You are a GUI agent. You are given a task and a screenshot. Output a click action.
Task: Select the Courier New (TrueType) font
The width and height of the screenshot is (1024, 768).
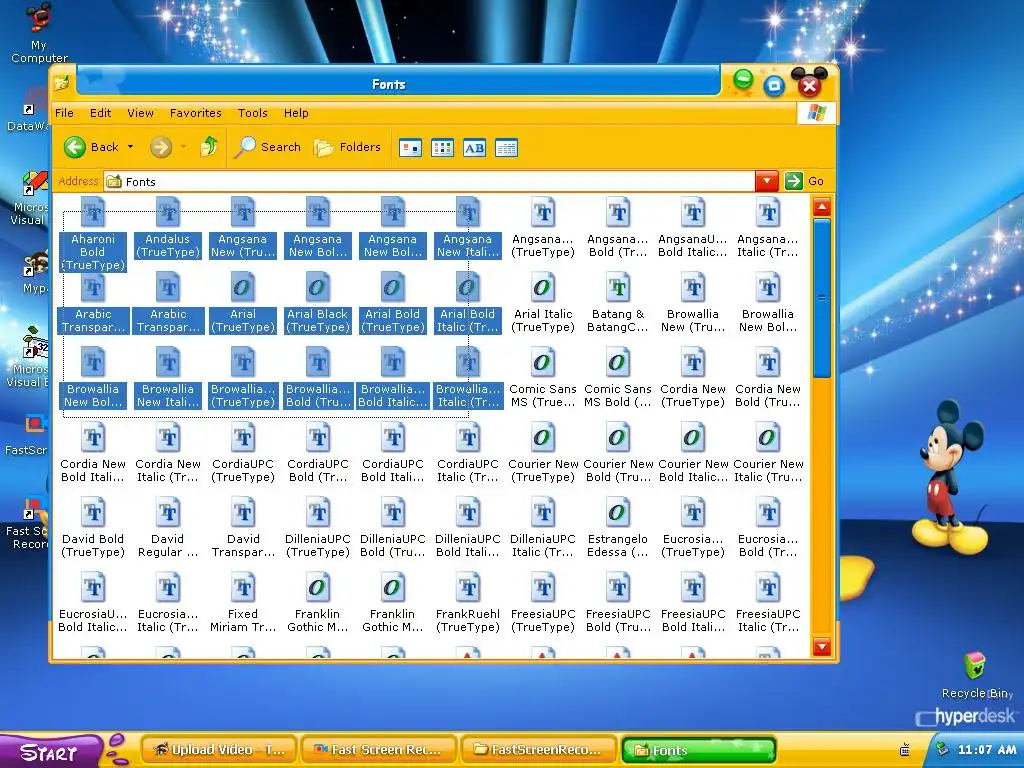(x=543, y=453)
